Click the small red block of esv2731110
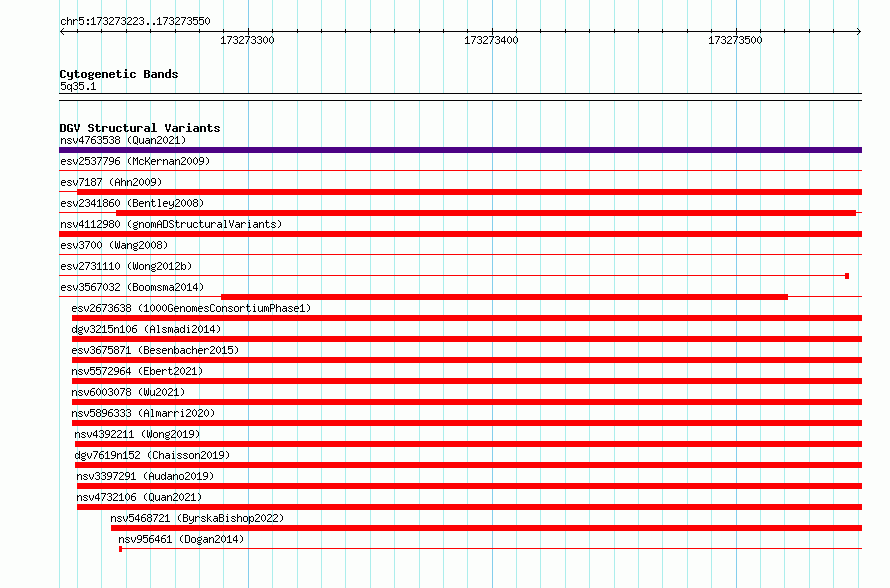Screen dimensions: 890x588 click(x=847, y=276)
